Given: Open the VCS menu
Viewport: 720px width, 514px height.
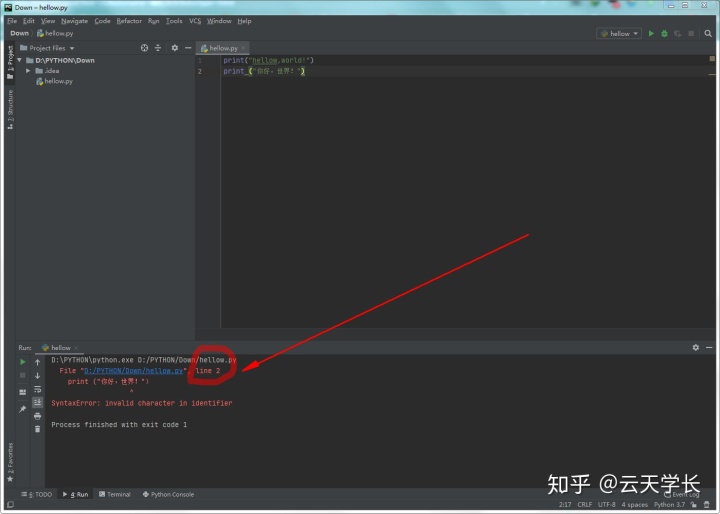Looking at the screenshot, I should pos(195,21).
